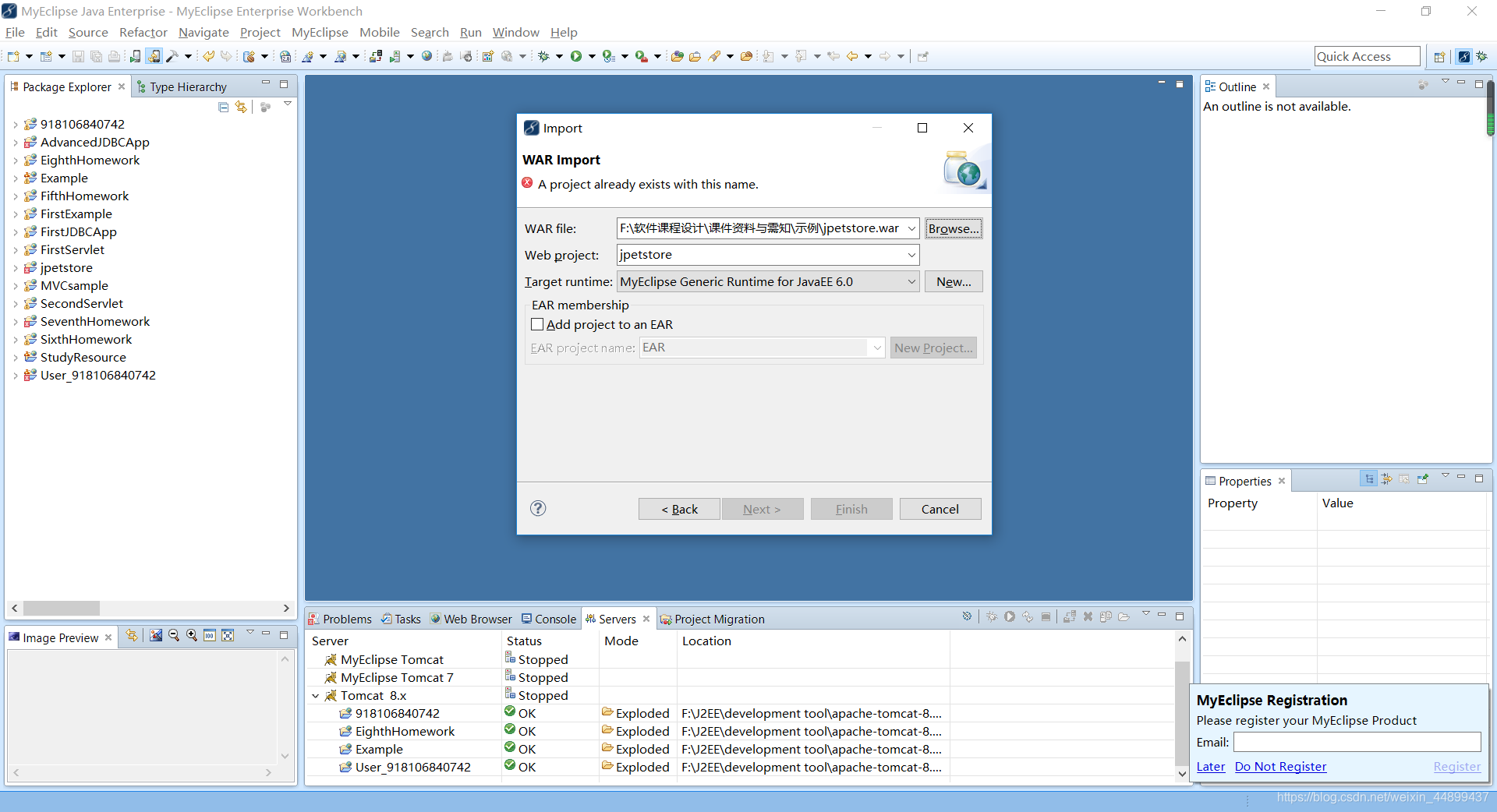Click Stop server icon in Servers view

click(x=1046, y=616)
